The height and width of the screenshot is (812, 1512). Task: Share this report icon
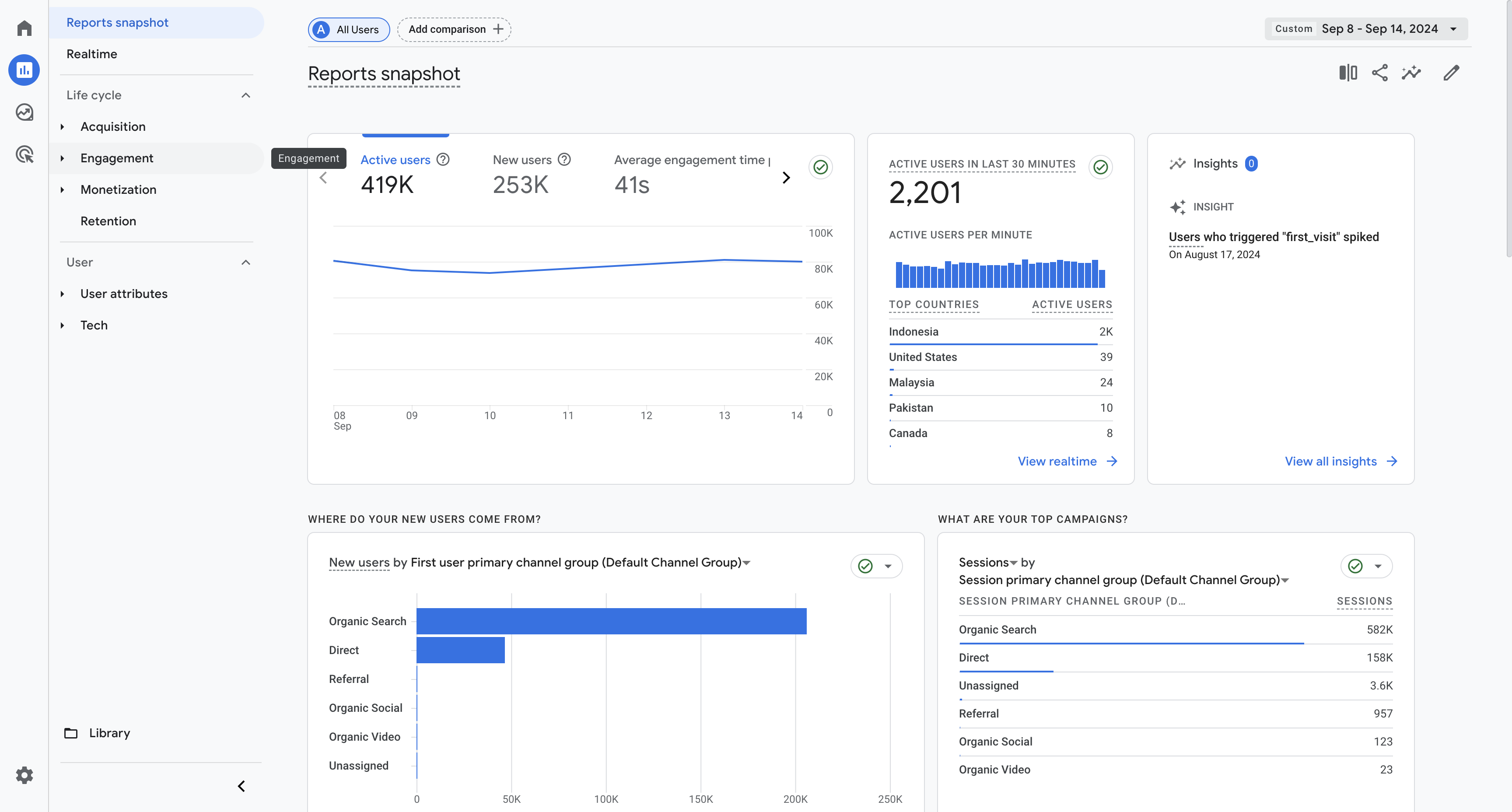1379,73
